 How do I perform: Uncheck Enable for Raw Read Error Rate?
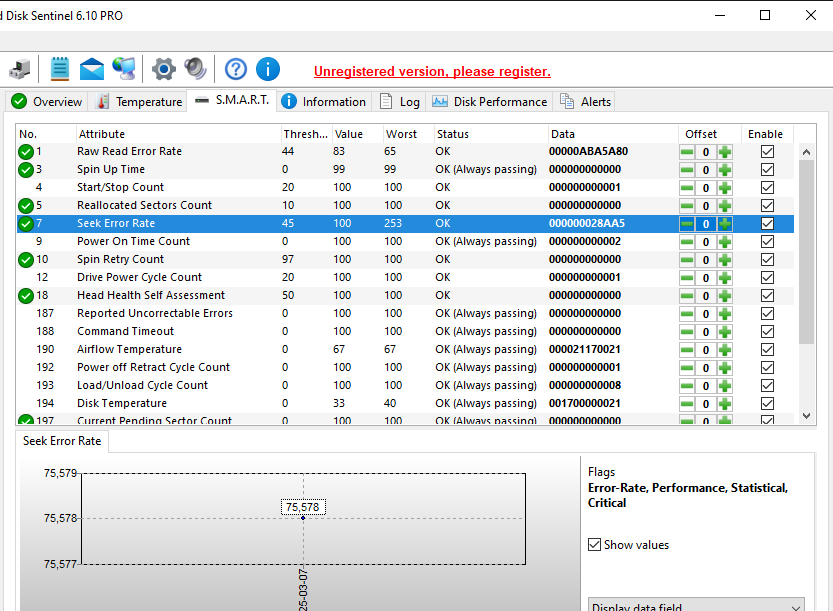coord(767,152)
